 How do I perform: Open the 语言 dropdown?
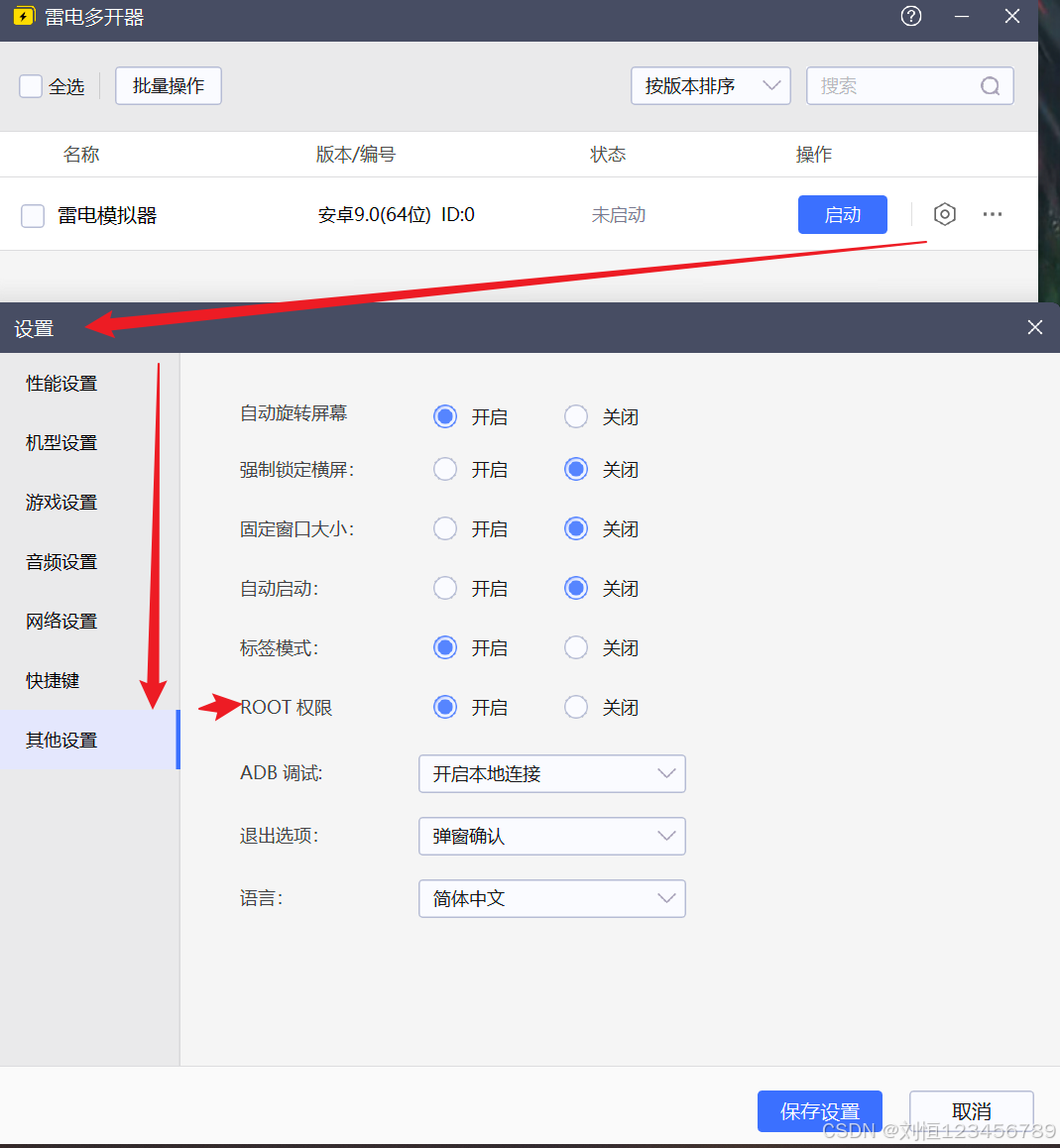click(551, 898)
